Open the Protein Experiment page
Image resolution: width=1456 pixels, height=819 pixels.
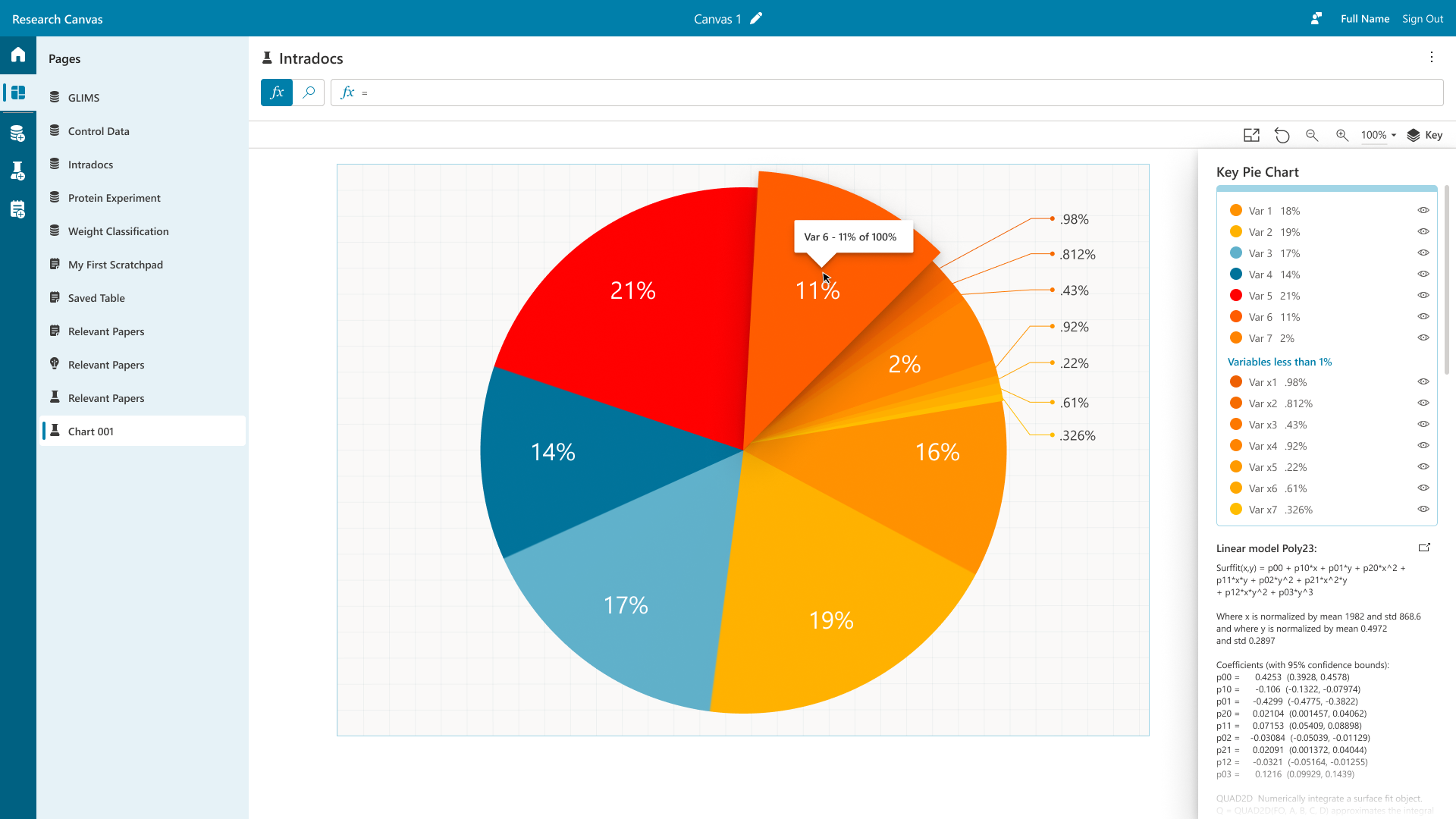point(114,198)
